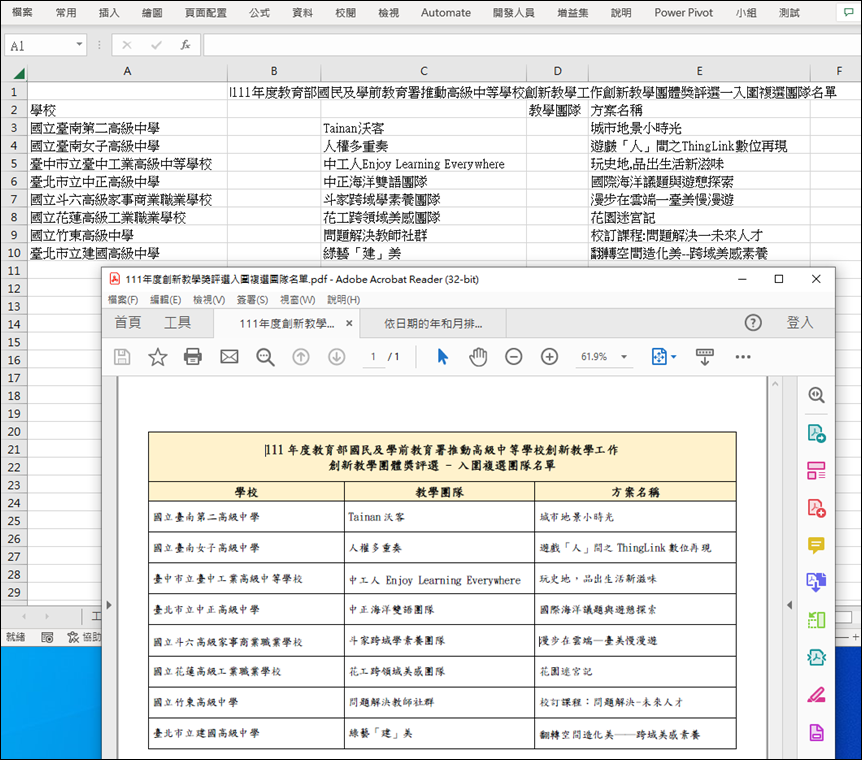Open the Create PDF tool in sidebar
Viewport: 862px width, 760px height.
tap(816, 508)
